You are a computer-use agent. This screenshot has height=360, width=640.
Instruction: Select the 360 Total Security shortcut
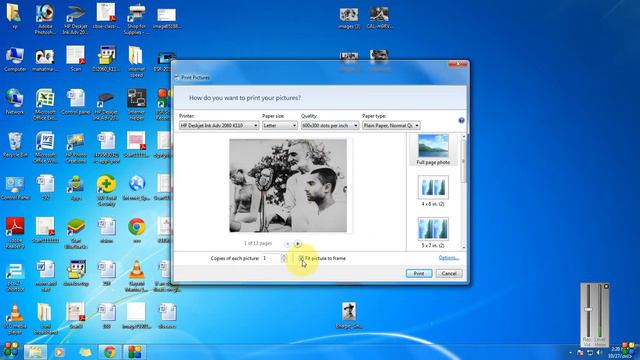point(106,191)
